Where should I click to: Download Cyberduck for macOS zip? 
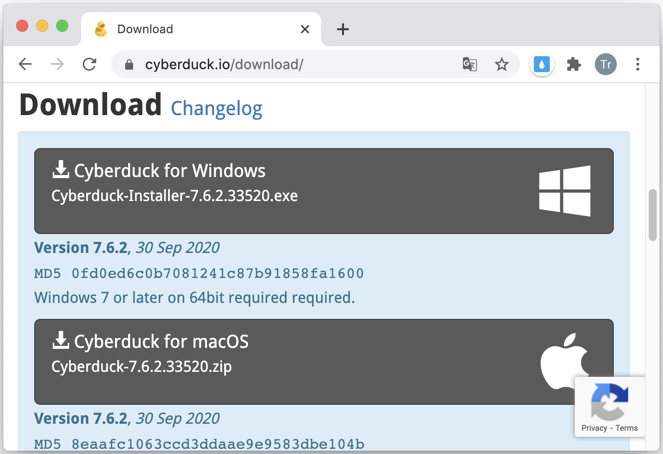323,361
